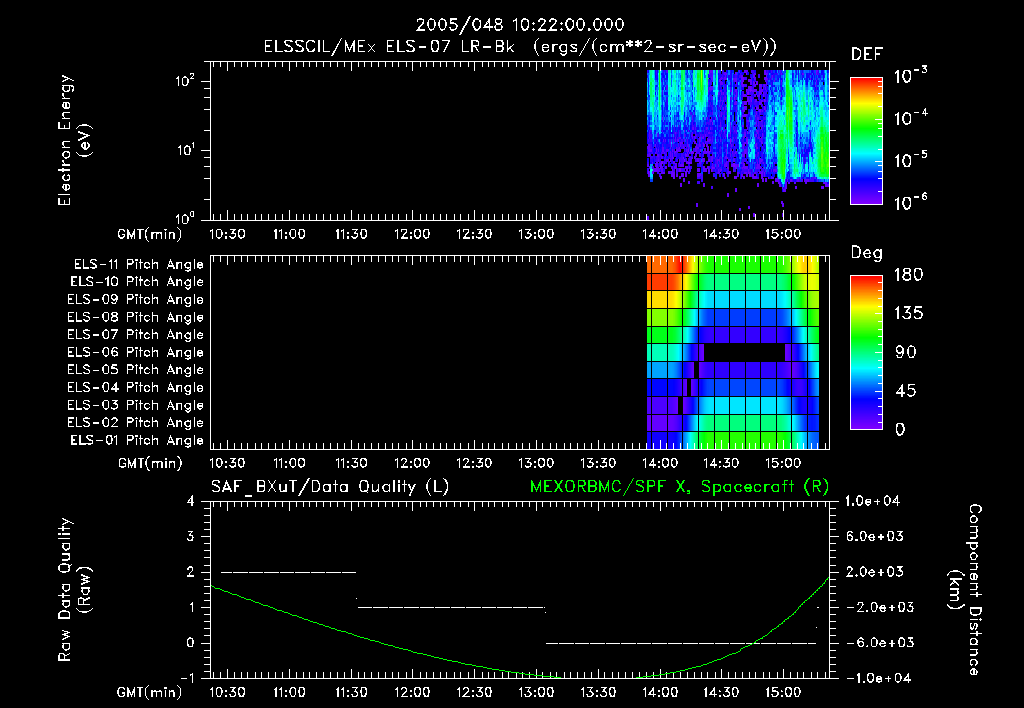Click the DEF color bar legend

coord(867,140)
